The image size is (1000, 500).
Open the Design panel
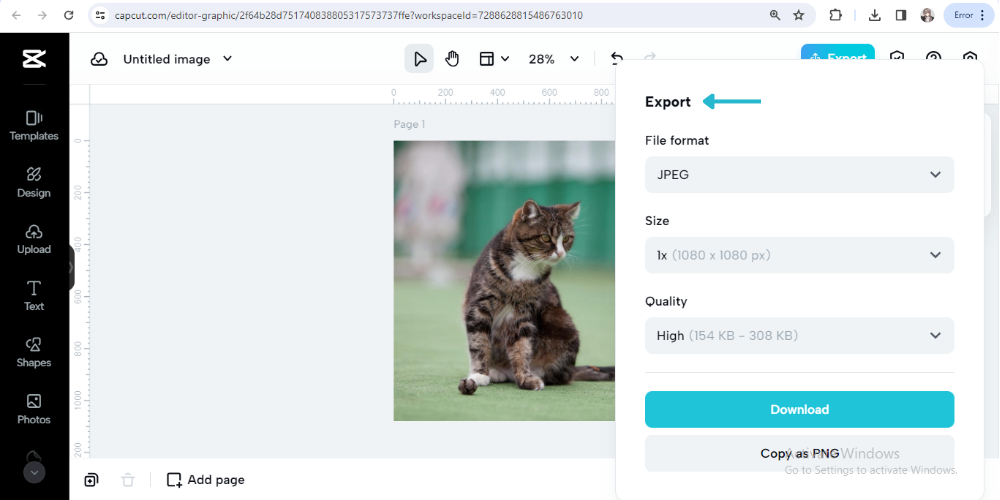click(x=34, y=182)
